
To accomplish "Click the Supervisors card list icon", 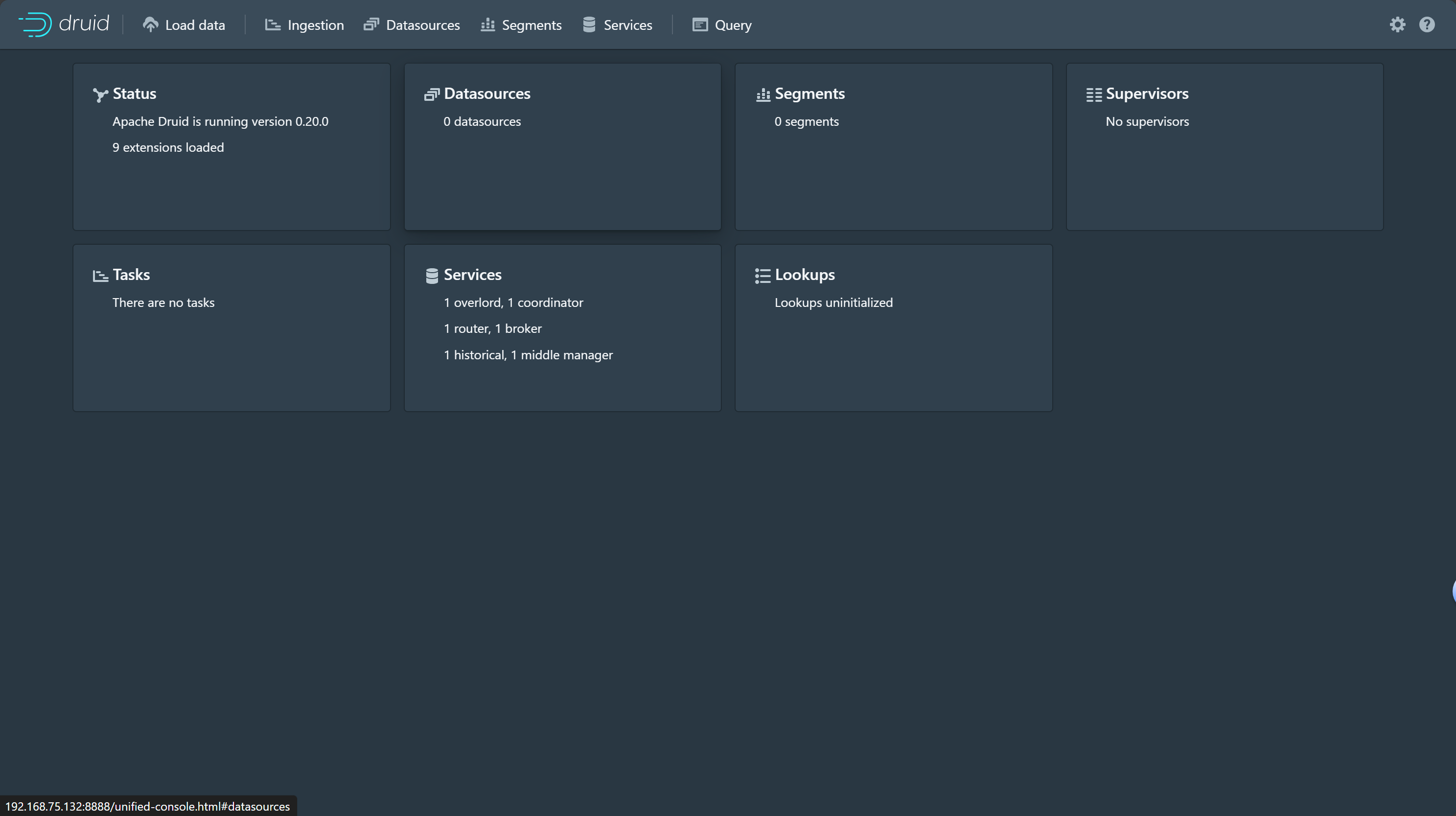I will pos(1094,94).
